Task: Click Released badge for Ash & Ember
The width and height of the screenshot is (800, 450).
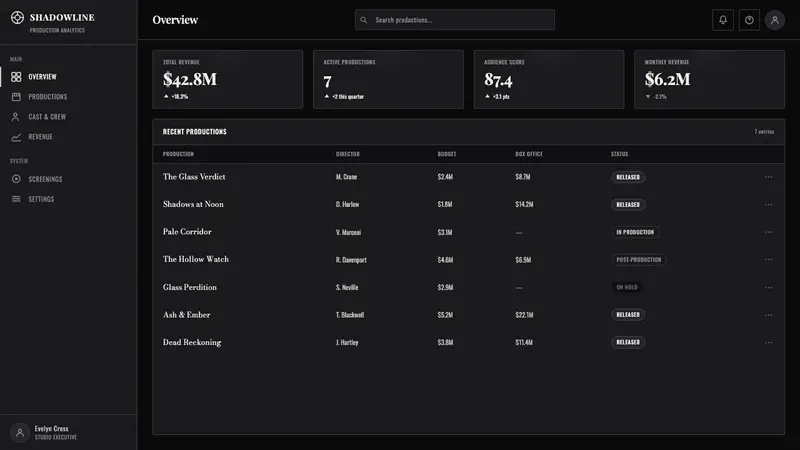Action: (628, 315)
